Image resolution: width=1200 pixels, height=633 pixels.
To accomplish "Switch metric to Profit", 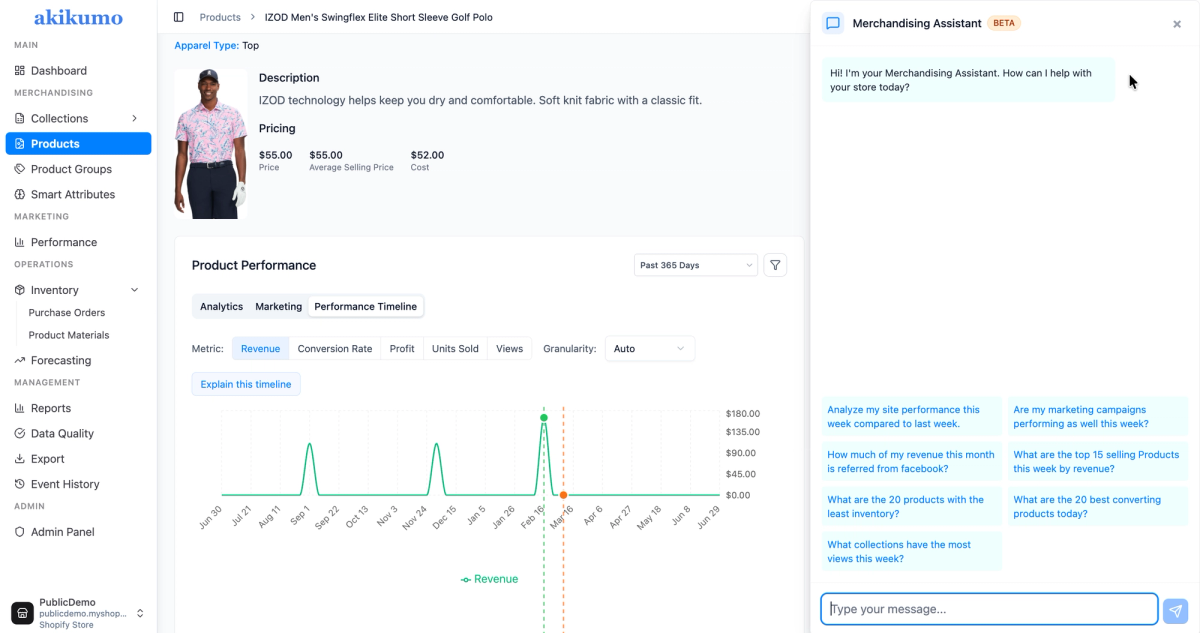I will (402, 349).
